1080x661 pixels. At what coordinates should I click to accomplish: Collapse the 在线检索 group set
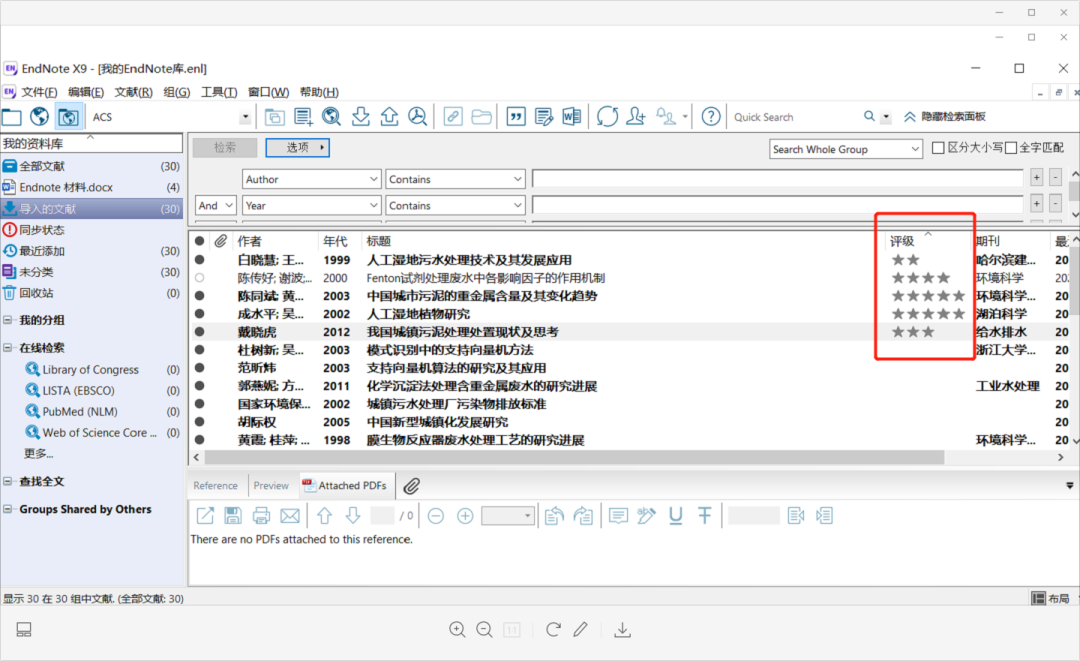tap(8, 348)
